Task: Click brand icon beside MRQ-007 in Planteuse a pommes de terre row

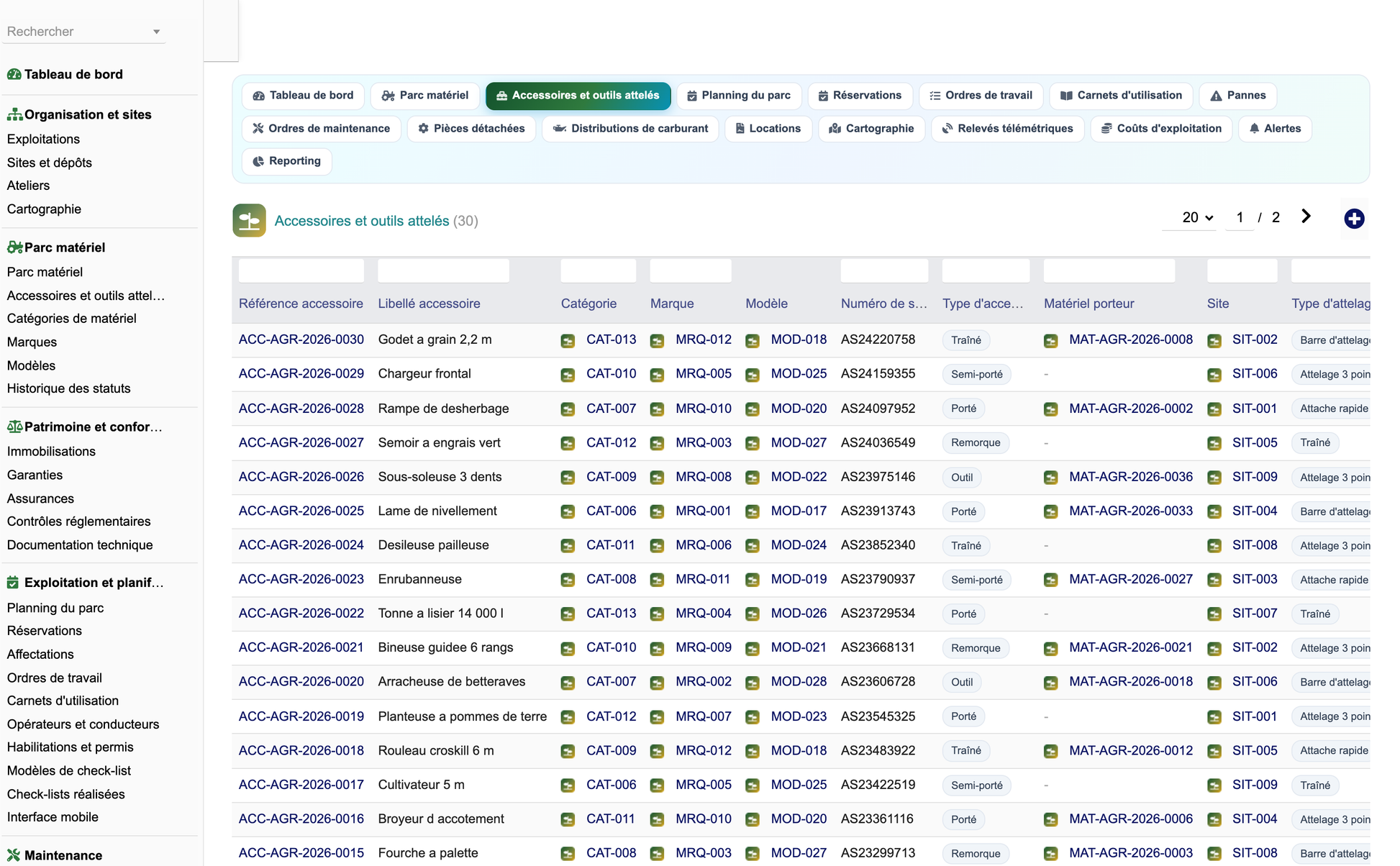Action: [657, 717]
